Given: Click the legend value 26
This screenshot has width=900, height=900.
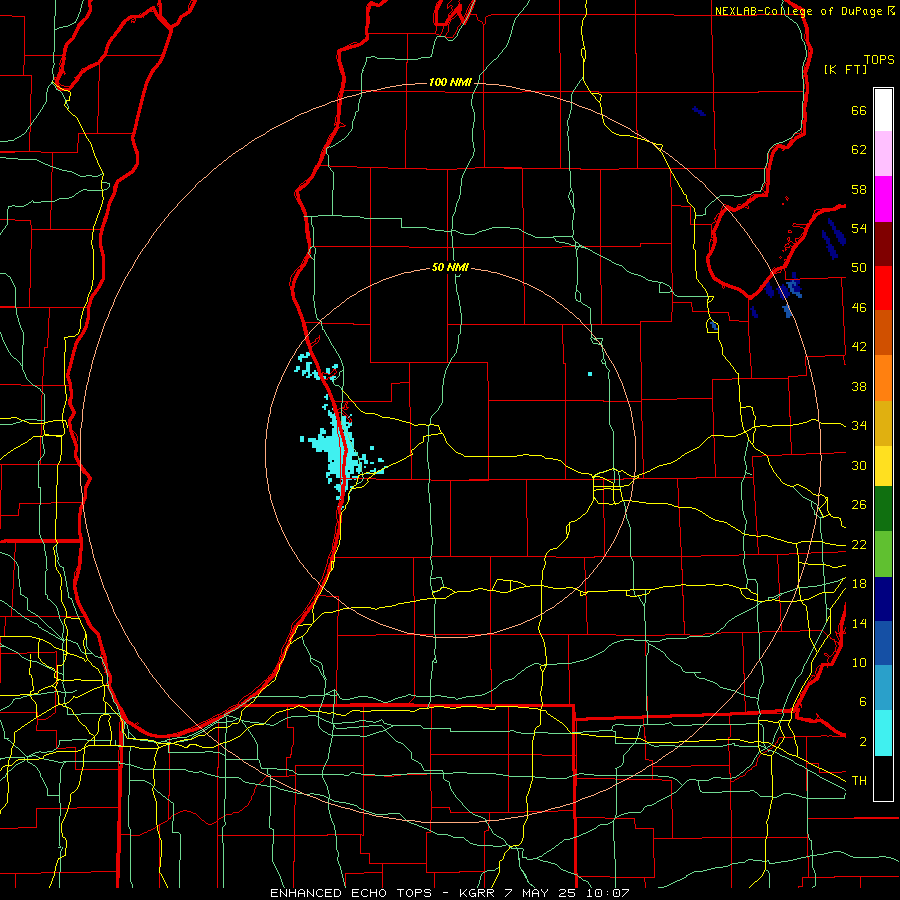Looking at the screenshot, I should 859,505.
